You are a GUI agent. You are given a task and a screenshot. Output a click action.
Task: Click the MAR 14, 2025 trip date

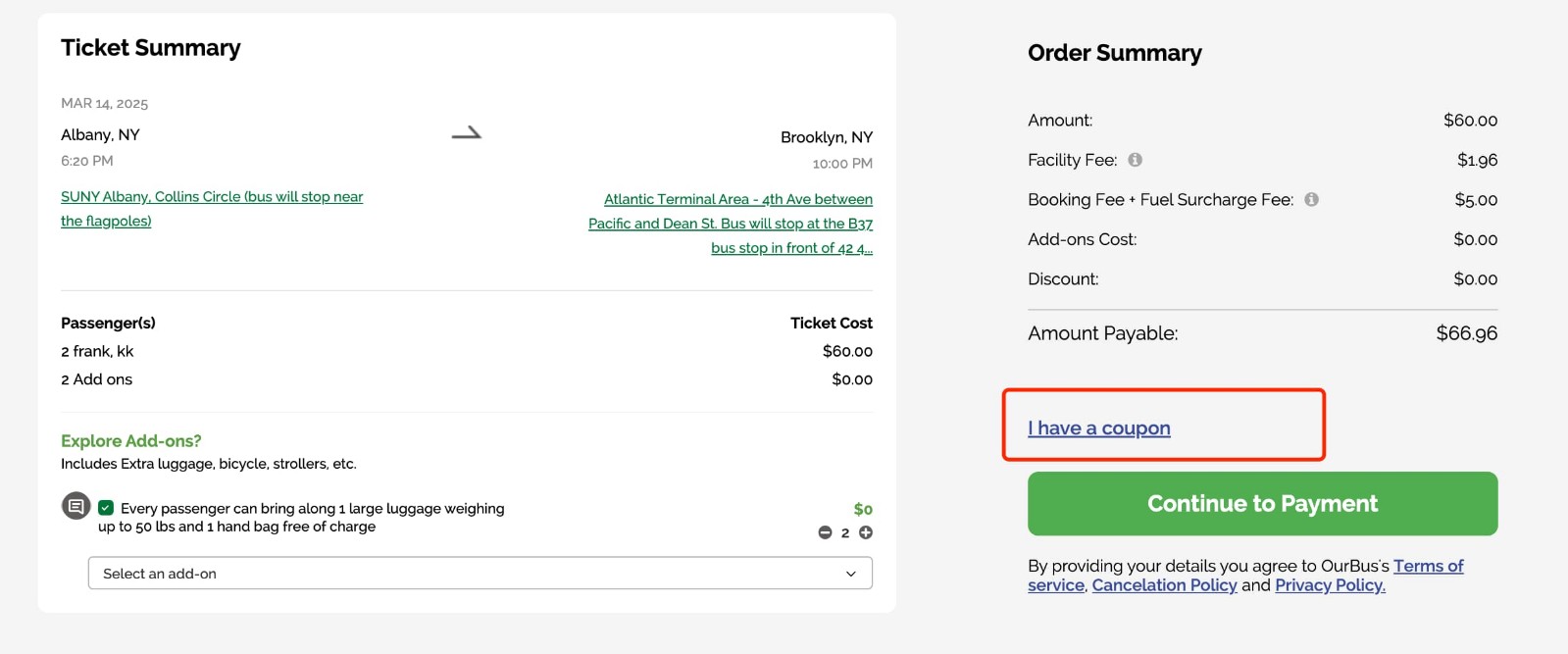[x=104, y=103]
